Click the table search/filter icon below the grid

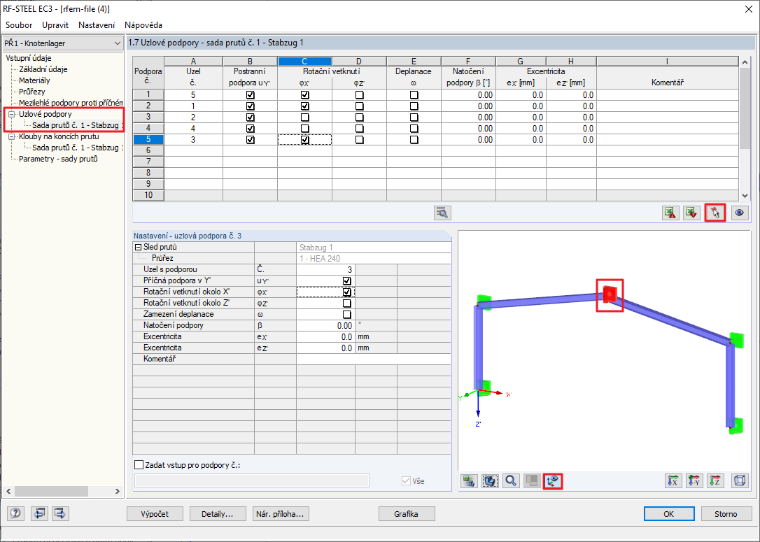click(x=442, y=213)
